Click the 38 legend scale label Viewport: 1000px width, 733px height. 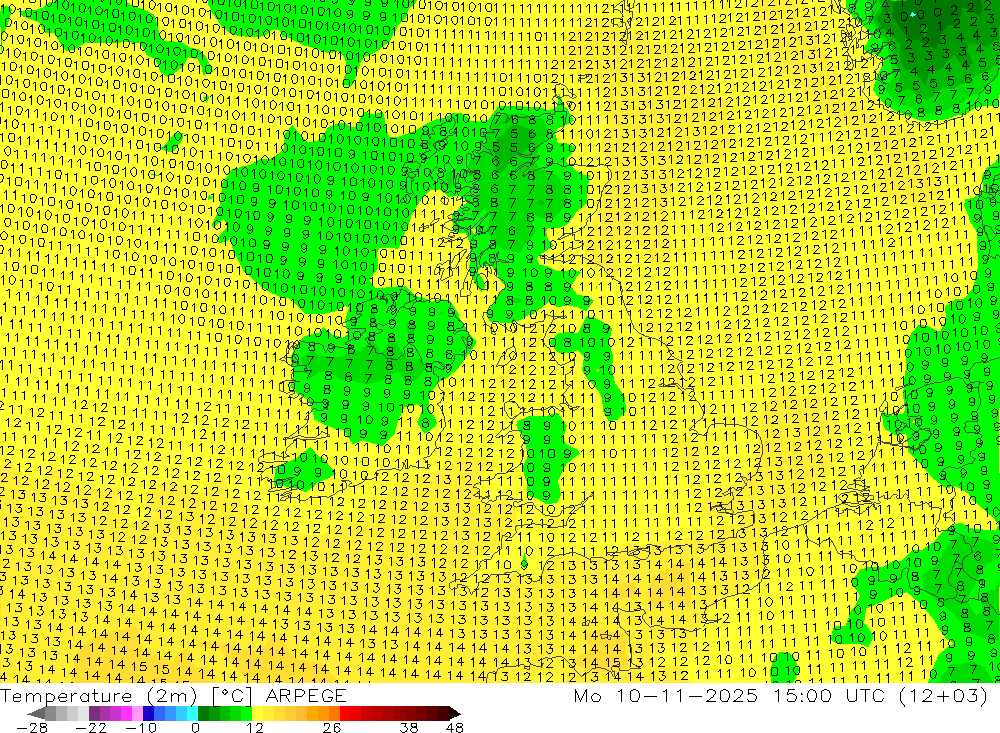click(409, 727)
